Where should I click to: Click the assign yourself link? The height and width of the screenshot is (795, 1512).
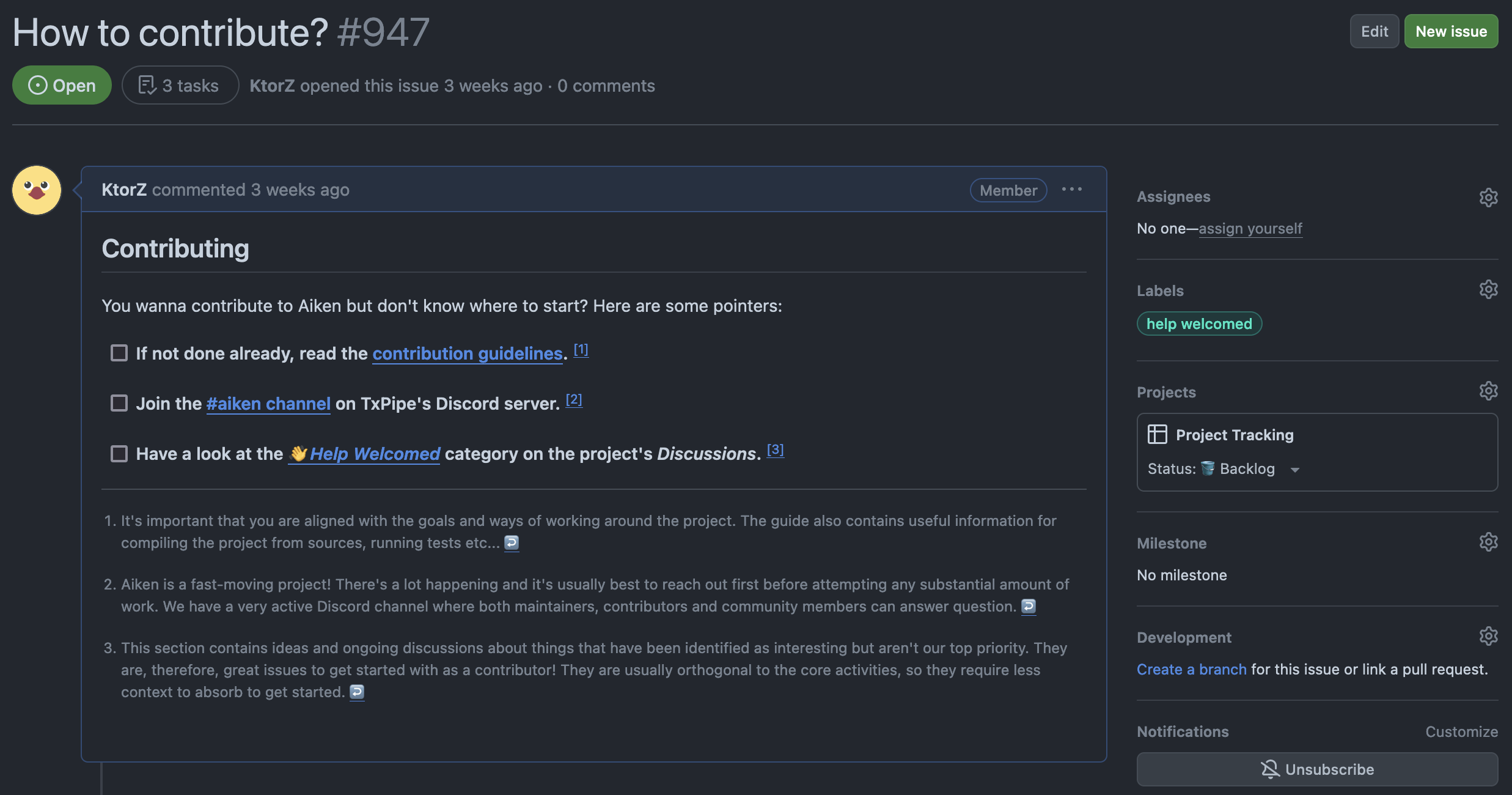point(1250,228)
